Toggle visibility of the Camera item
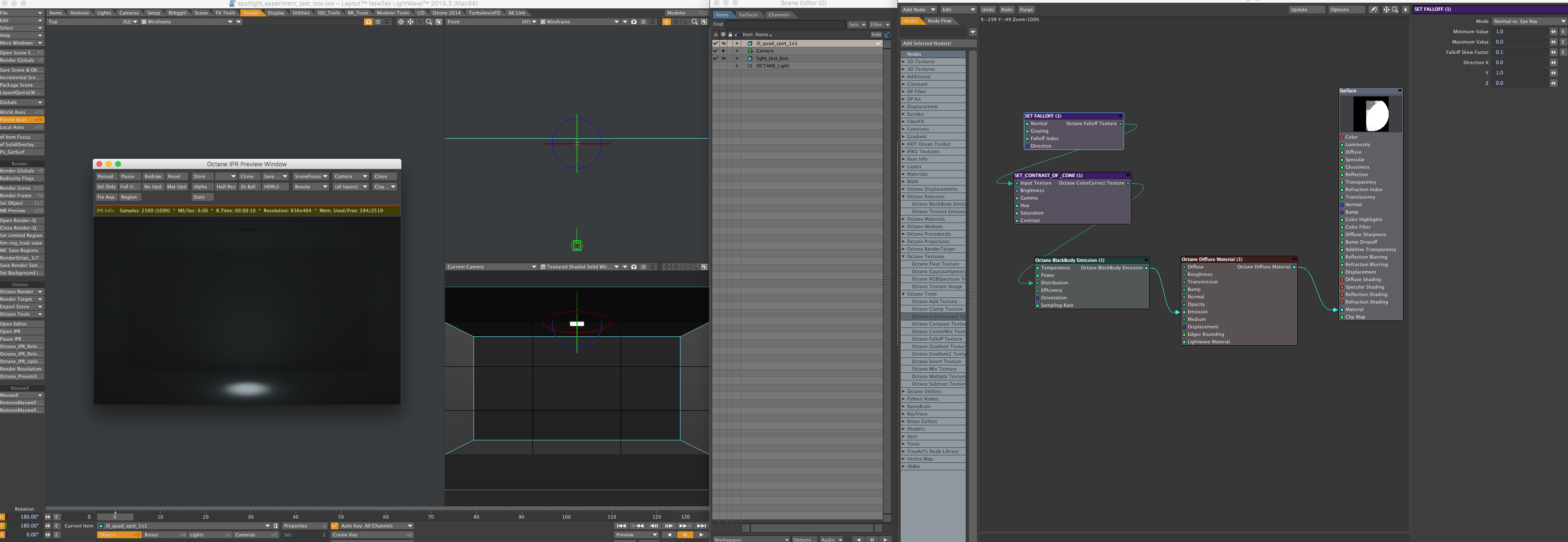The image size is (1568, 542). 723,51
